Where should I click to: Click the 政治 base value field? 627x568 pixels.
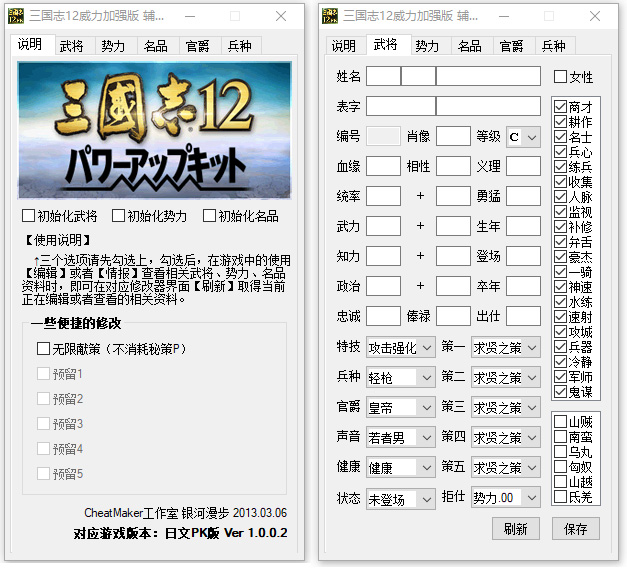point(383,286)
